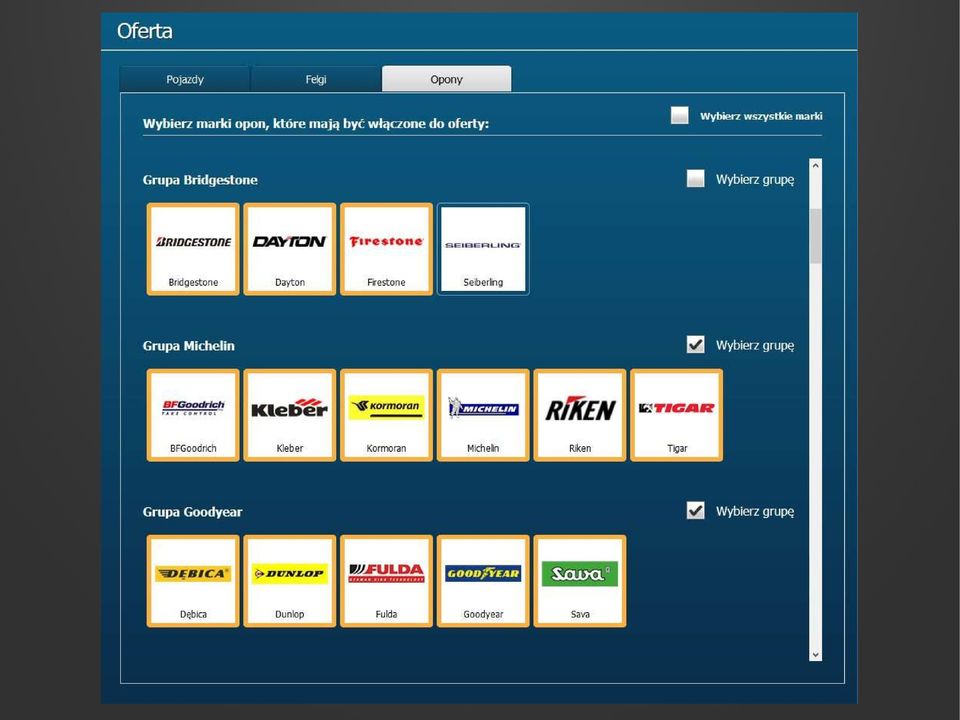Viewport: 960px width, 720px height.
Task: Click the vertical scrollbar thumb
Action: (x=815, y=236)
